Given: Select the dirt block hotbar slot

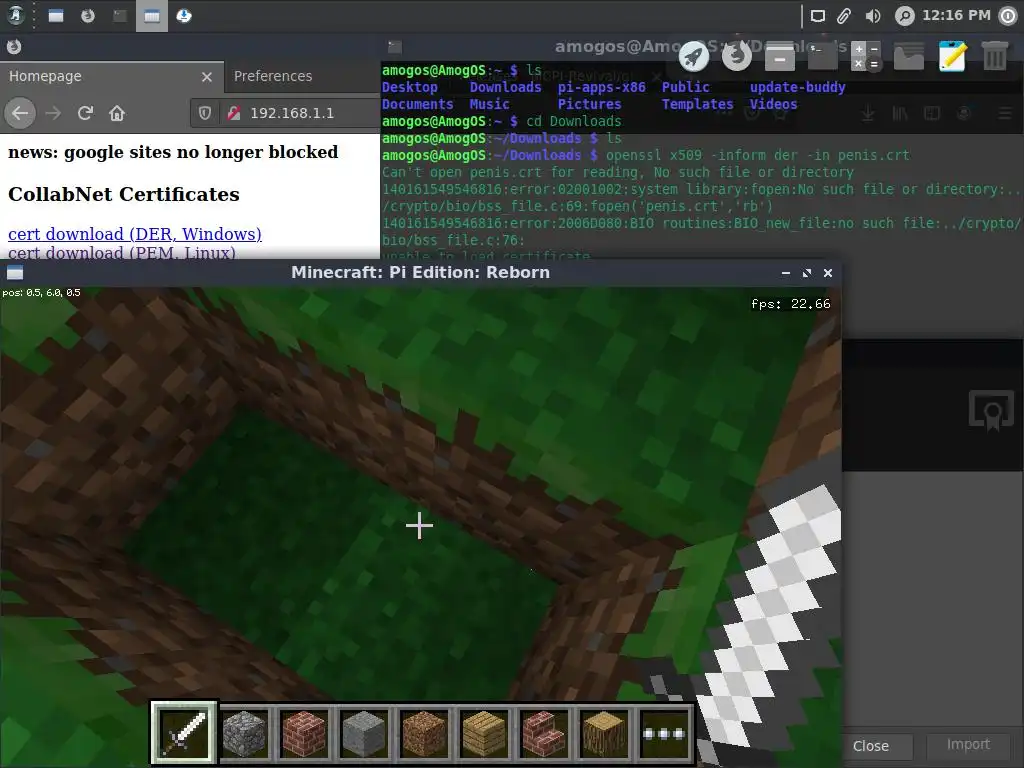Looking at the screenshot, I should (424, 733).
